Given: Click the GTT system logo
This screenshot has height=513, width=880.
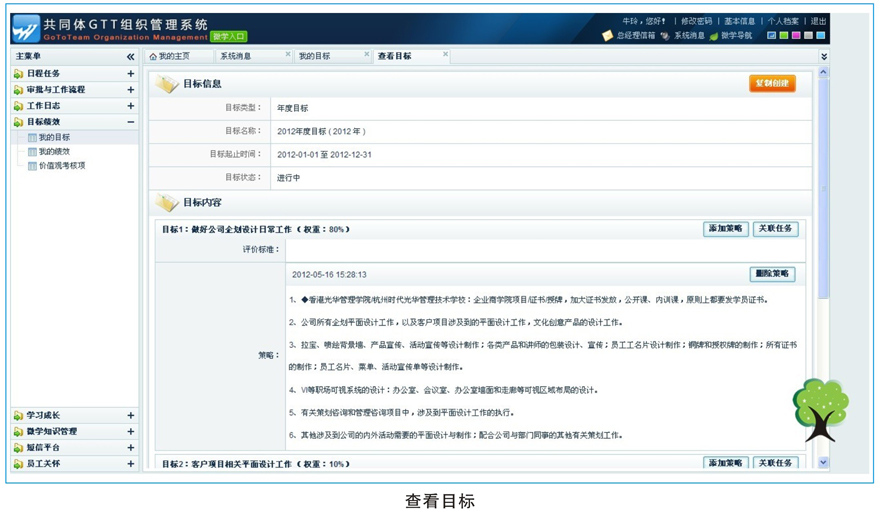Looking at the screenshot, I should (x=26, y=27).
